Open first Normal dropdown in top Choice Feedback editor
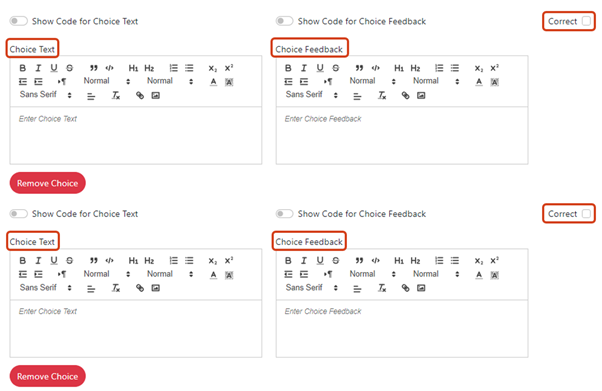The image size is (602, 391). pos(373,81)
